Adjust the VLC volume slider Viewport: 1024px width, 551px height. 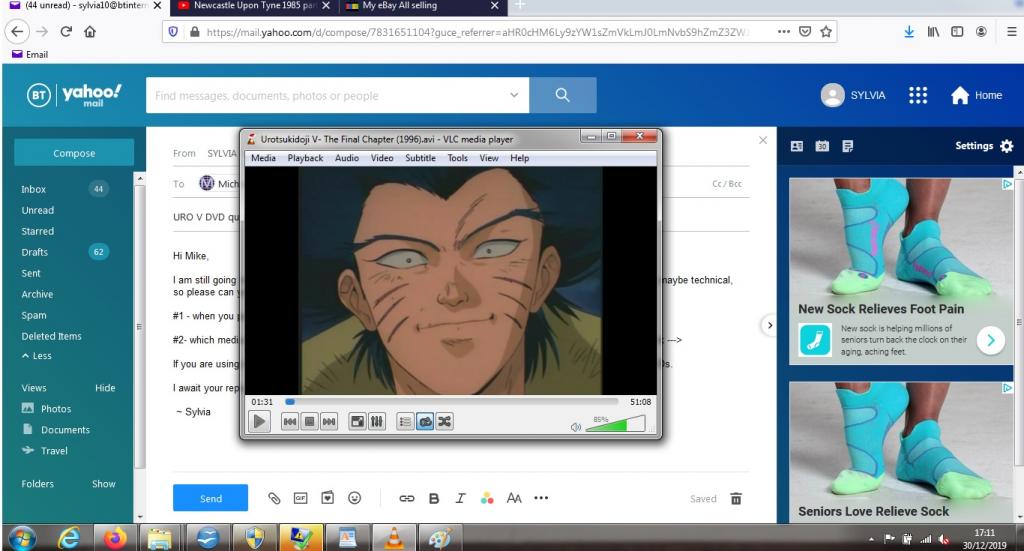click(x=615, y=424)
